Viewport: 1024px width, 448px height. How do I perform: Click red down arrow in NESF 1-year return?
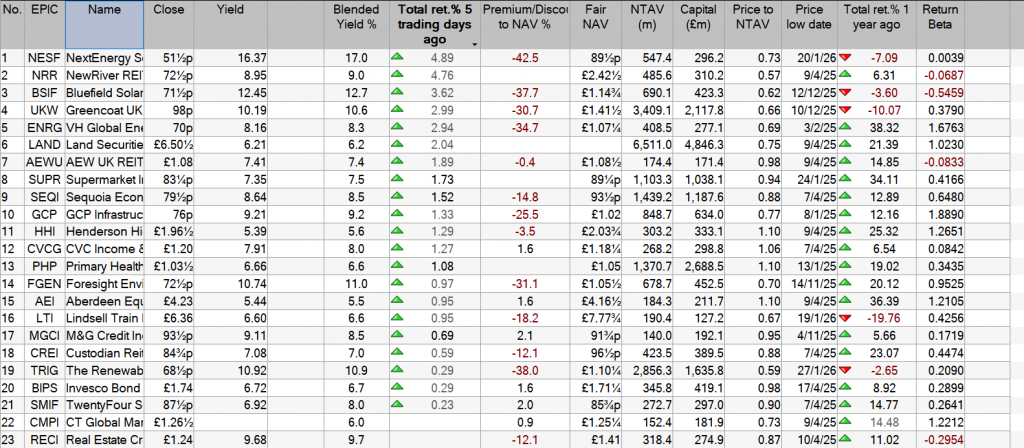click(x=850, y=58)
